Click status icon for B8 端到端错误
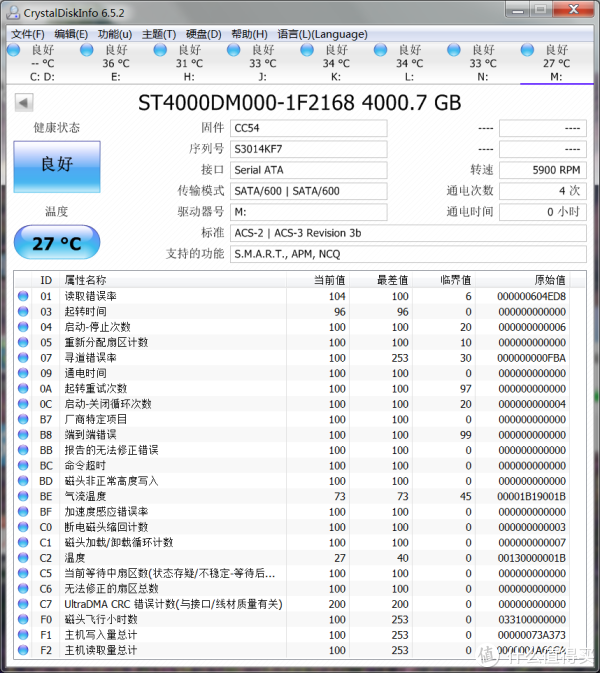The image size is (600, 673). coord(23,435)
